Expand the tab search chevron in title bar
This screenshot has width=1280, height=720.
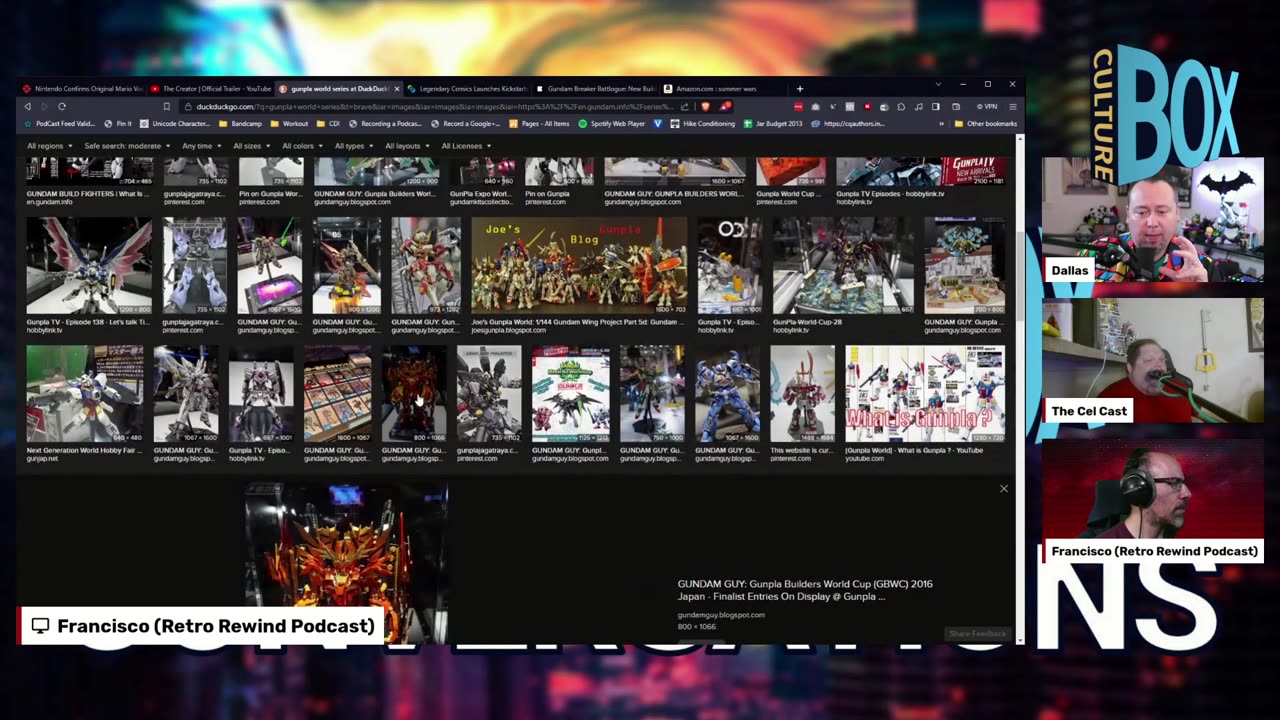(938, 84)
